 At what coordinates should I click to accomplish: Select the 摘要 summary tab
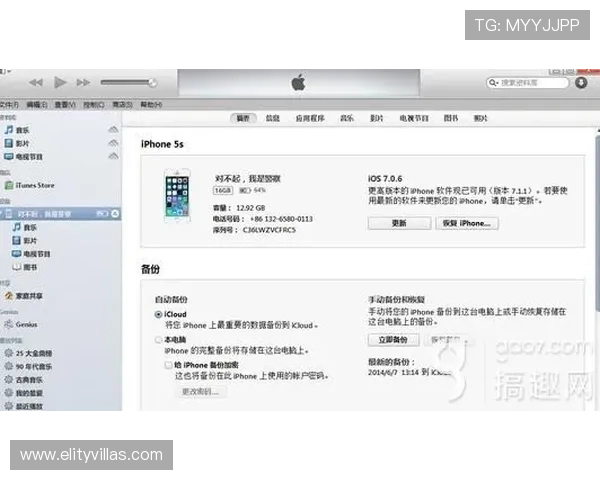coord(243,118)
